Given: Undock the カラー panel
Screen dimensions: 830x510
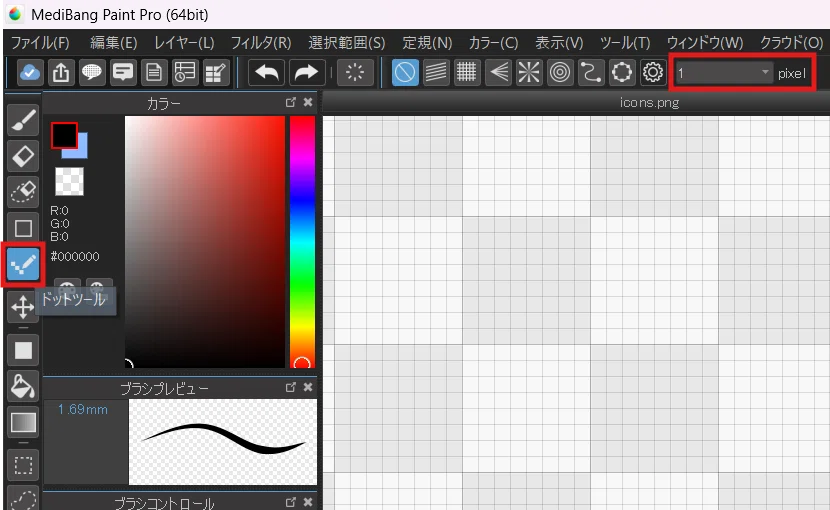Looking at the screenshot, I should [x=291, y=102].
